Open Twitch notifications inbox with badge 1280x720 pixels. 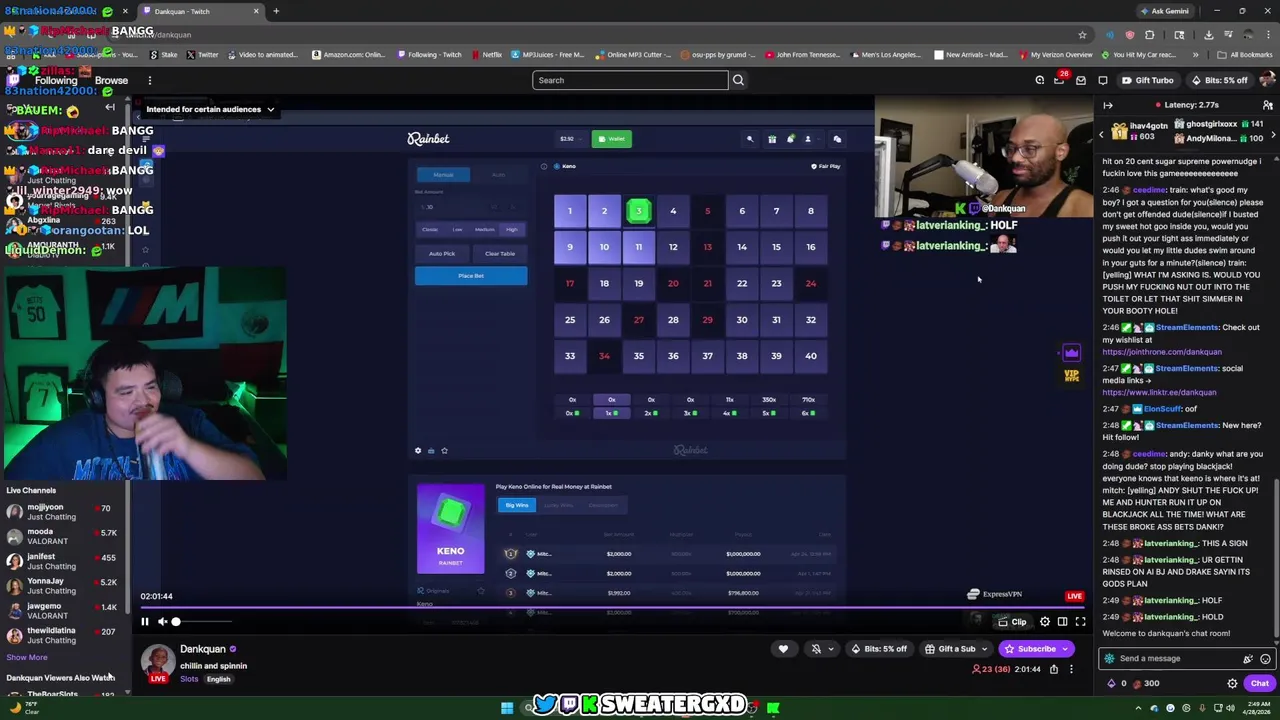(x=1059, y=80)
